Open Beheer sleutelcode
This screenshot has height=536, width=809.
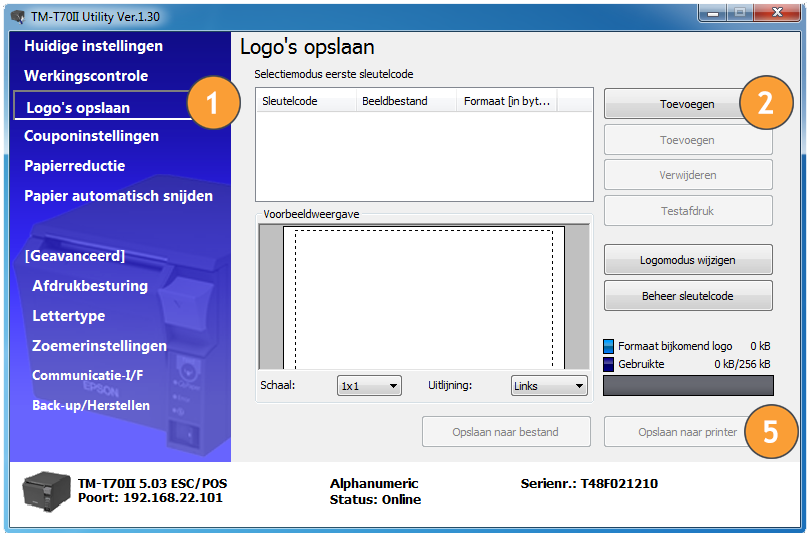(x=688, y=296)
